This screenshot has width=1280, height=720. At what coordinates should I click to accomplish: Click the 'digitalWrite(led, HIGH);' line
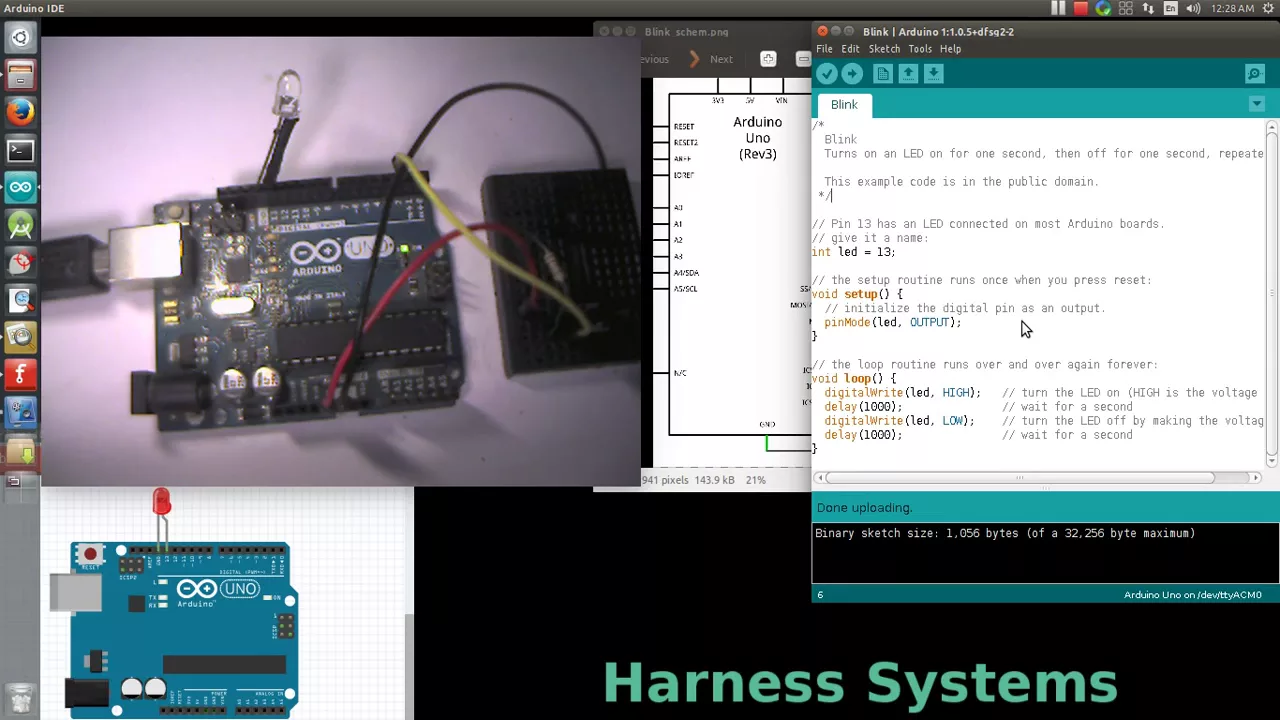coord(902,393)
